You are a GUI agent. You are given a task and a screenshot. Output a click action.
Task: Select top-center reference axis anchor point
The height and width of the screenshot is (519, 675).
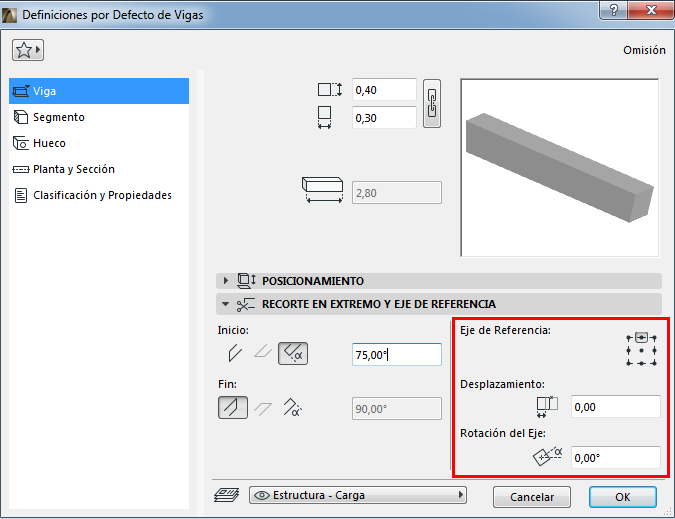click(x=641, y=337)
